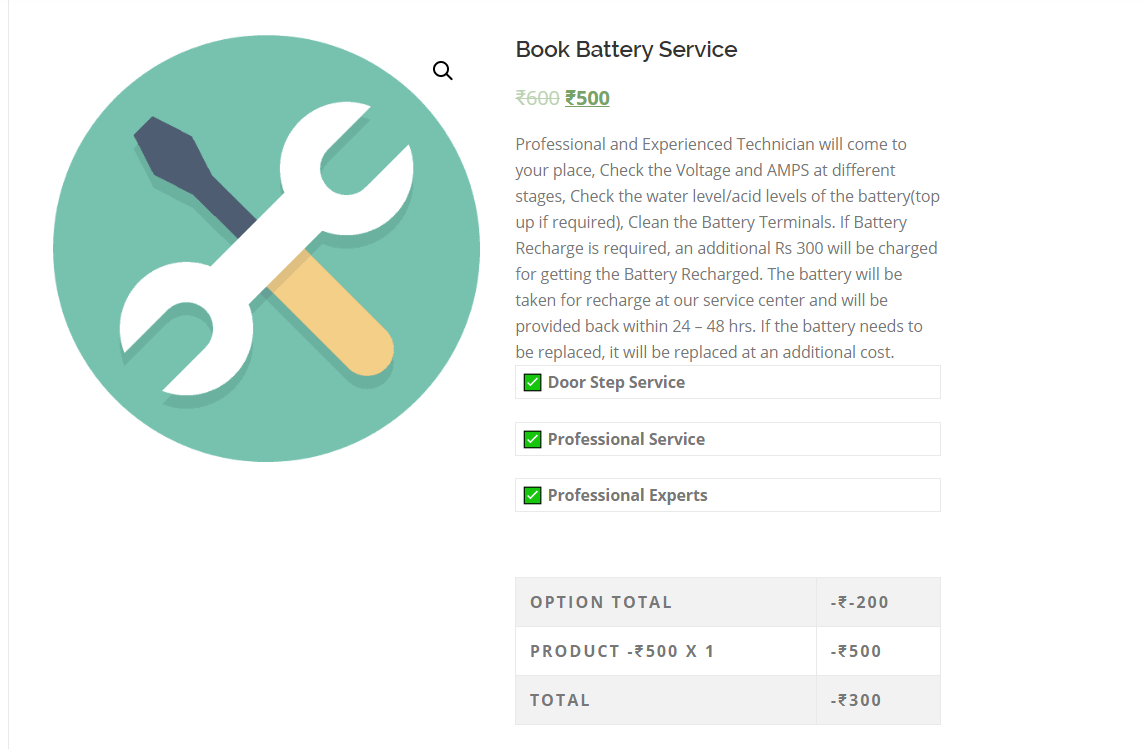Click the -₹-200 option total value
Image resolution: width=1143 pixels, height=749 pixels.
tap(859, 602)
